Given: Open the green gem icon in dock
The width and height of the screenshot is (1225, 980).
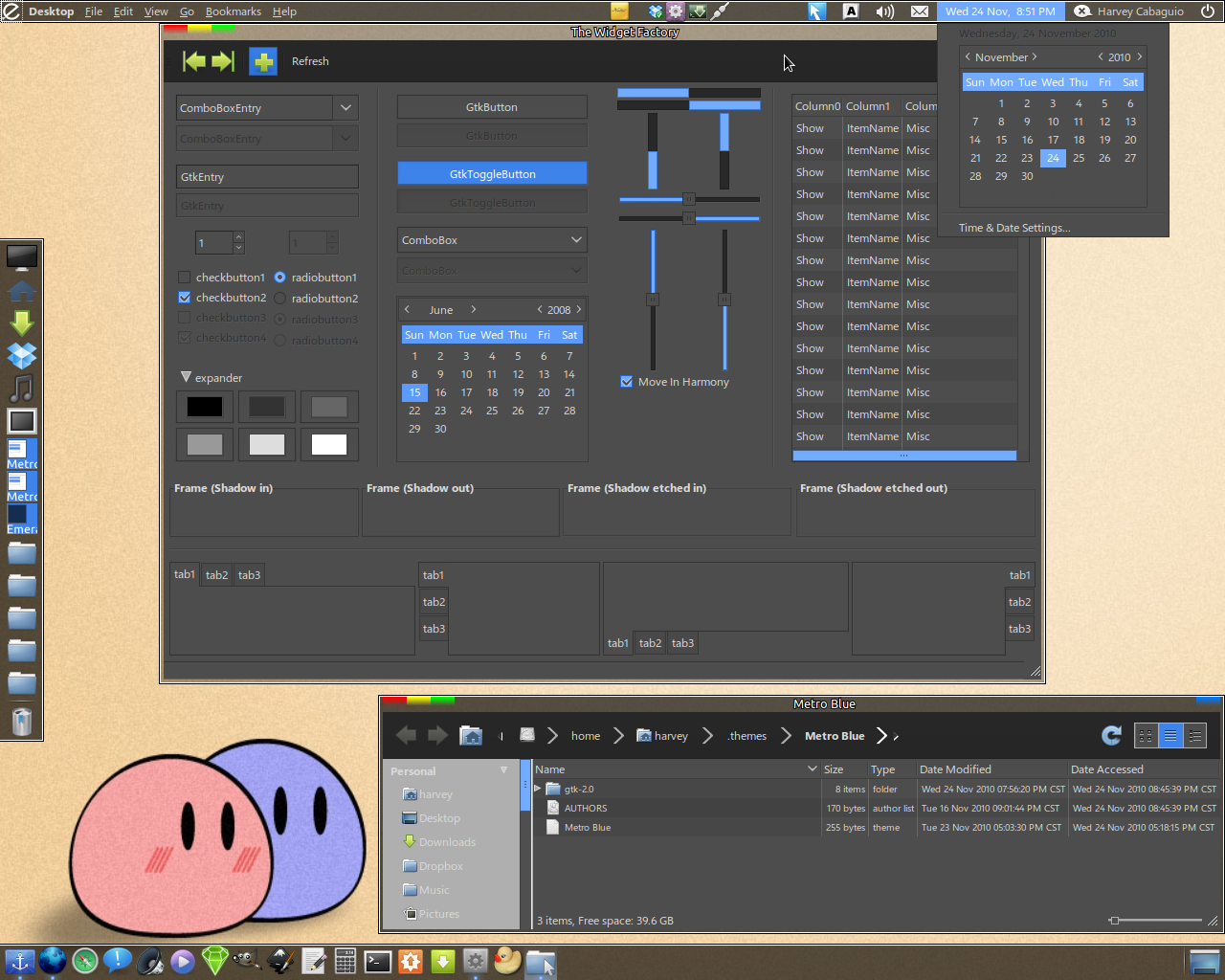Looking at the screenshot, I should (x=214, y=961).
